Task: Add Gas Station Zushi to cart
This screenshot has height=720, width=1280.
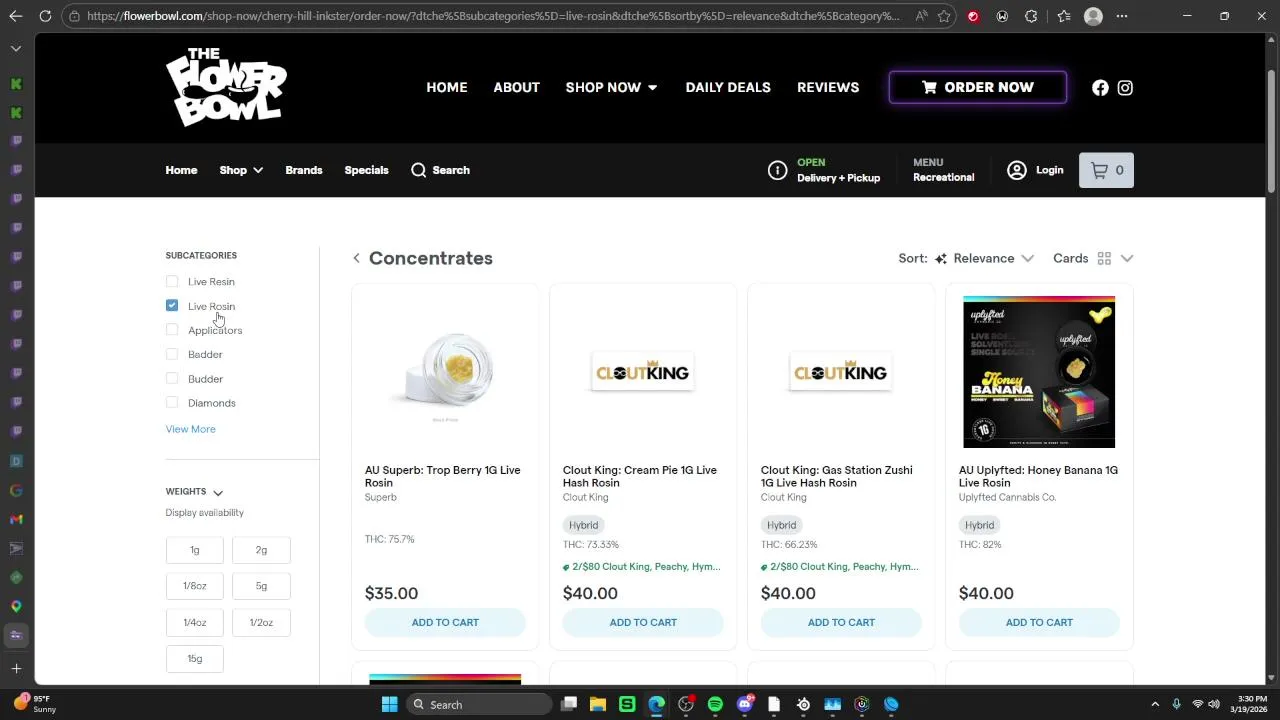Action: click(841, 622)
